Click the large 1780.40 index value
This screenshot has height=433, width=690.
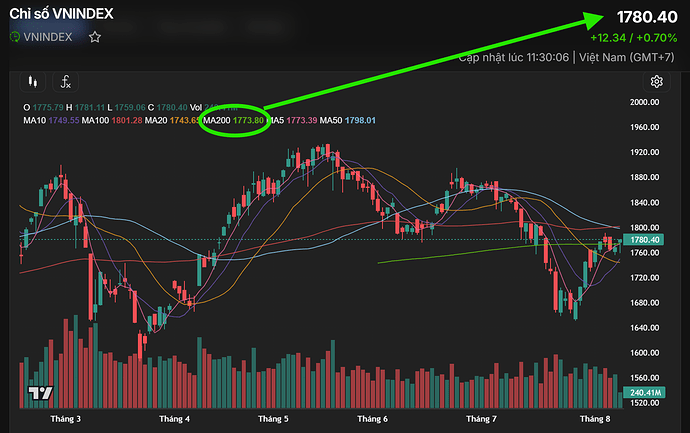coord(647,17)
